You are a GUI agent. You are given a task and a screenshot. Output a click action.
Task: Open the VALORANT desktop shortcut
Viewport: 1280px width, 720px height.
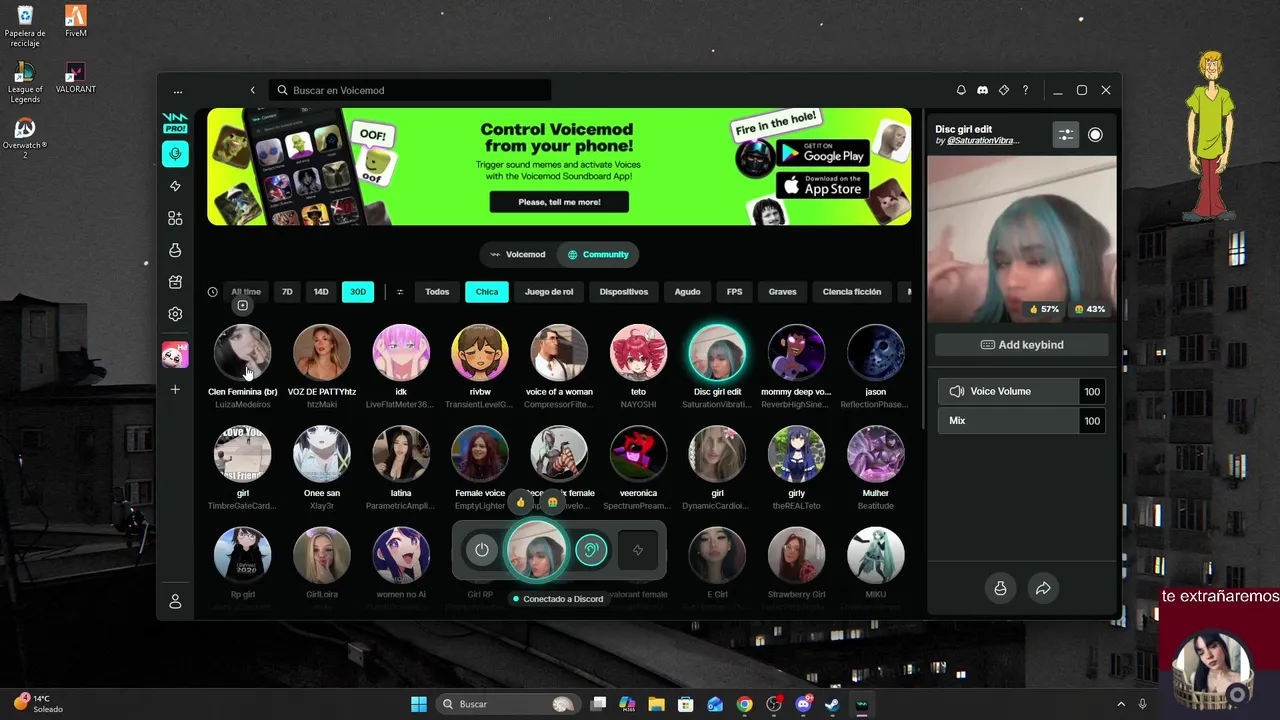tap(75, 79)
